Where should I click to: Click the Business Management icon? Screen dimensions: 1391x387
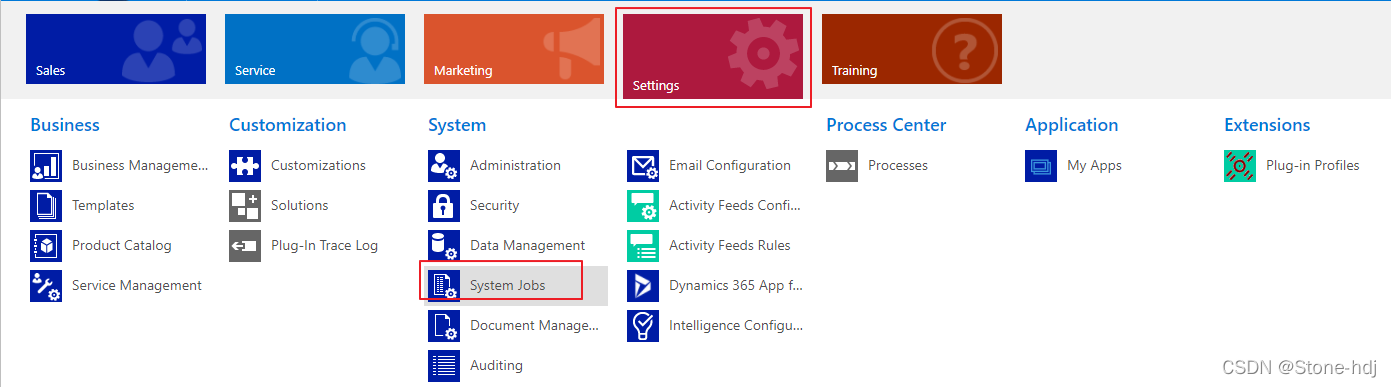(46, 166)
